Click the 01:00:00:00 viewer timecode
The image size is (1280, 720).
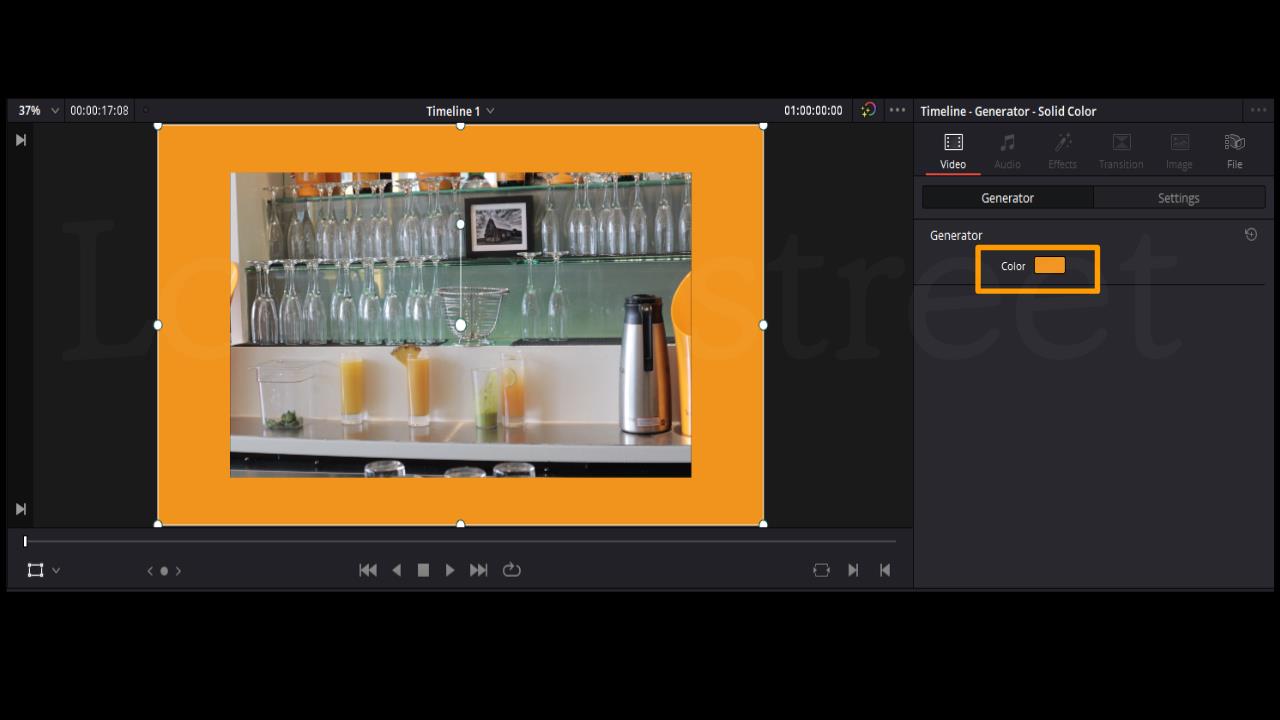[x=813, y=111]
